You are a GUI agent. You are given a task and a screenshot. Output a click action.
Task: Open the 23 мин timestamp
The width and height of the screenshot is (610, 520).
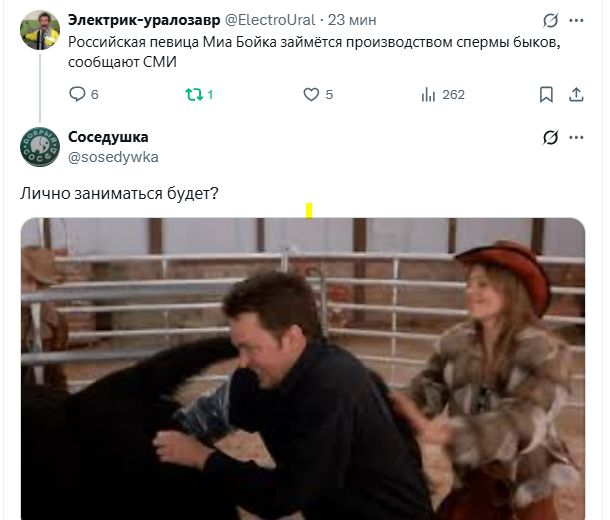point(352,20)
